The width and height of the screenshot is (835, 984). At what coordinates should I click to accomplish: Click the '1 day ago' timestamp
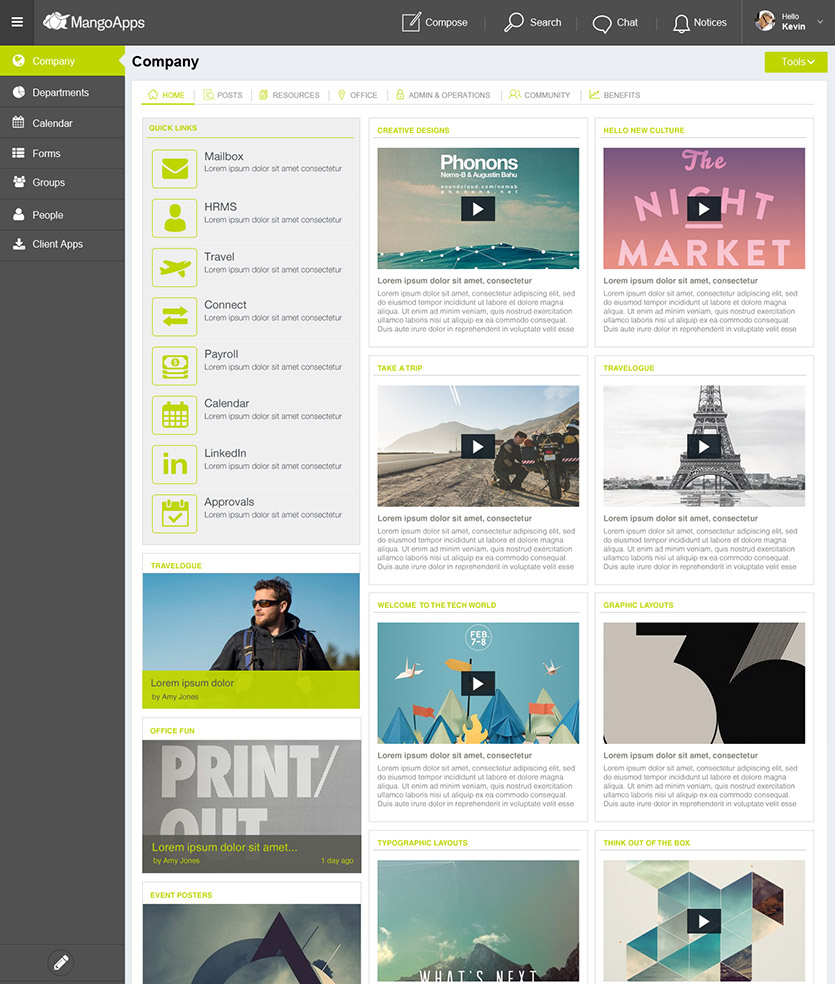click(x=337, y=860)
